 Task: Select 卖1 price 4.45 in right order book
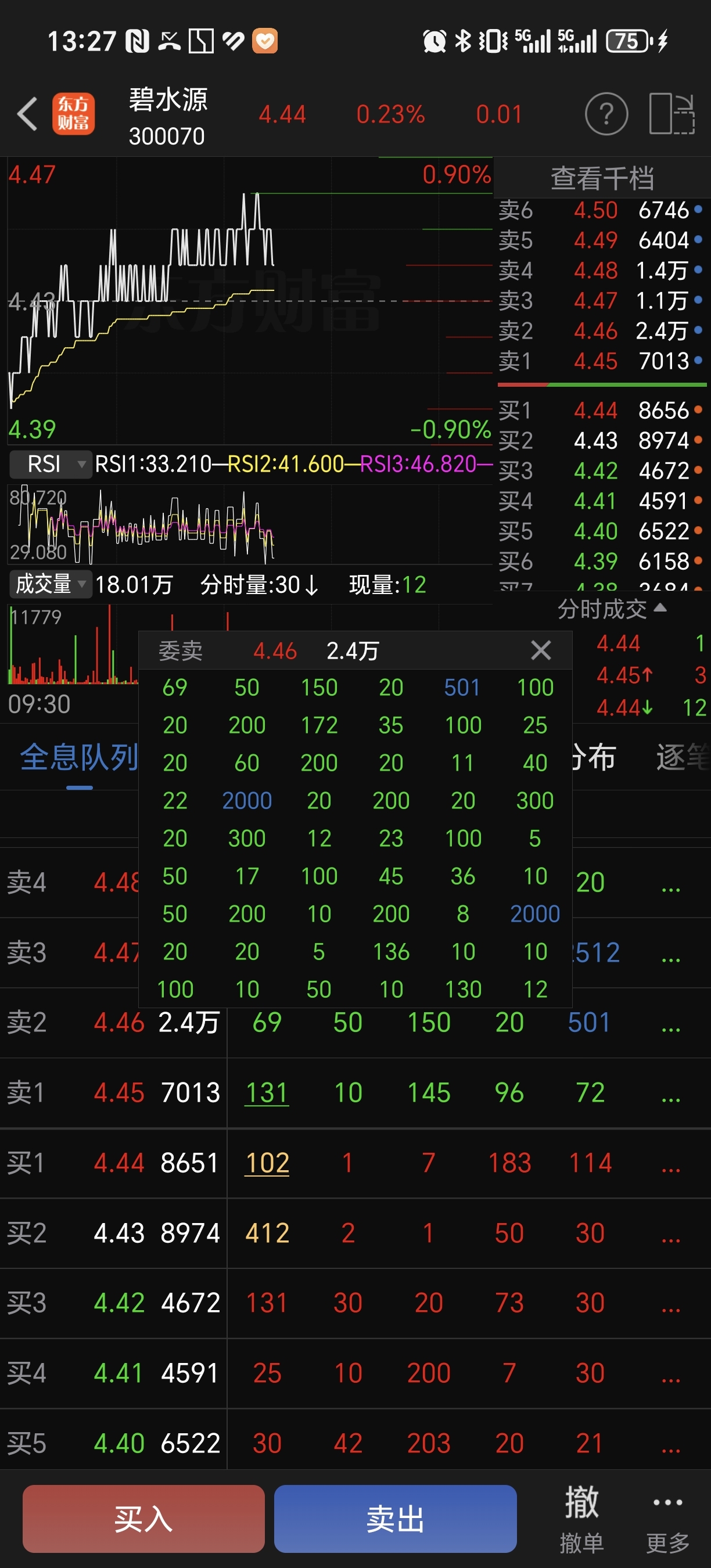coord(595,361)
